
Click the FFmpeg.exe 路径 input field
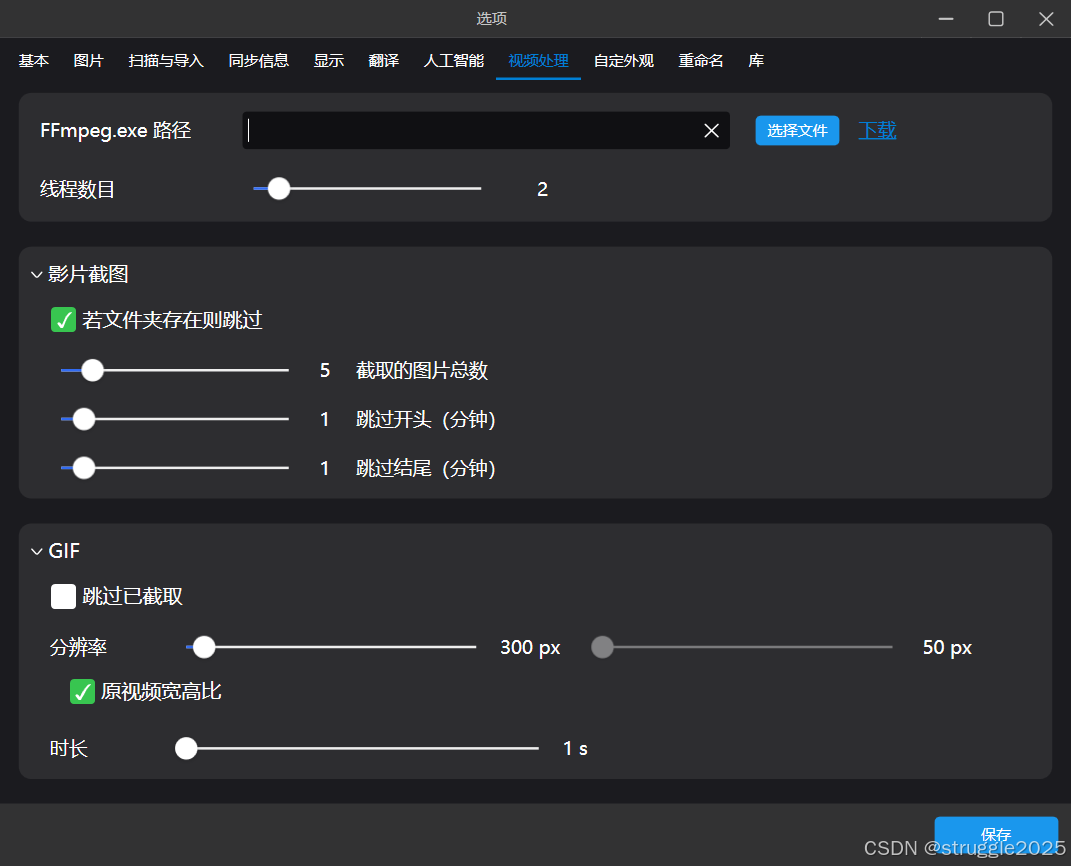(486, 130)
